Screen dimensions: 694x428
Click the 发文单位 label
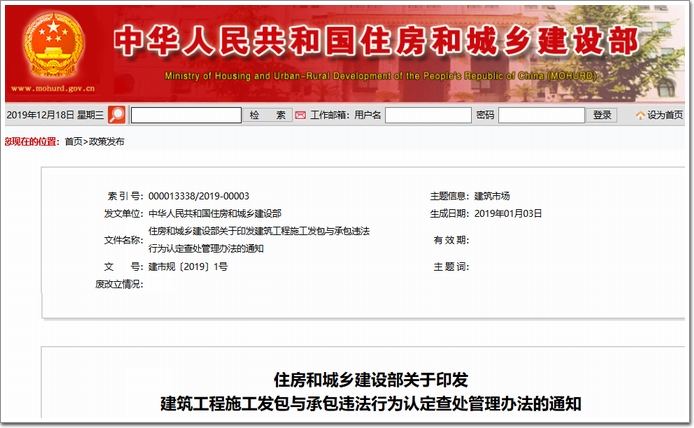123,214
